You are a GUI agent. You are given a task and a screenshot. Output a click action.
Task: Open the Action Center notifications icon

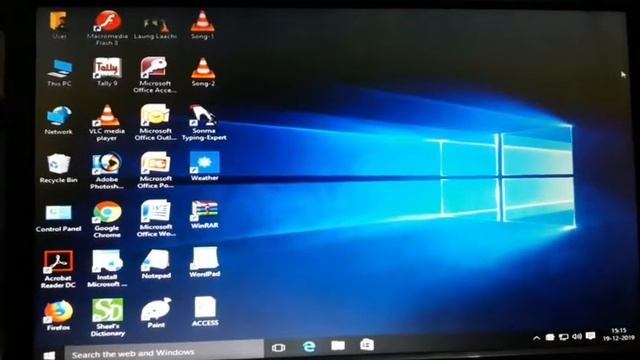pos(590,336)
